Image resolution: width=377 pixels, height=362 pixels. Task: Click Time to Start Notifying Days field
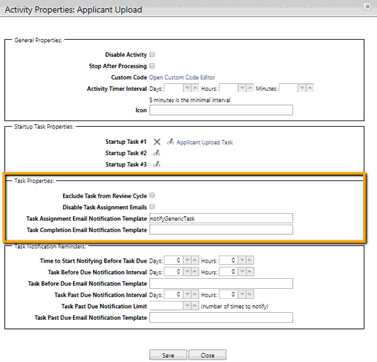(174, 260)
